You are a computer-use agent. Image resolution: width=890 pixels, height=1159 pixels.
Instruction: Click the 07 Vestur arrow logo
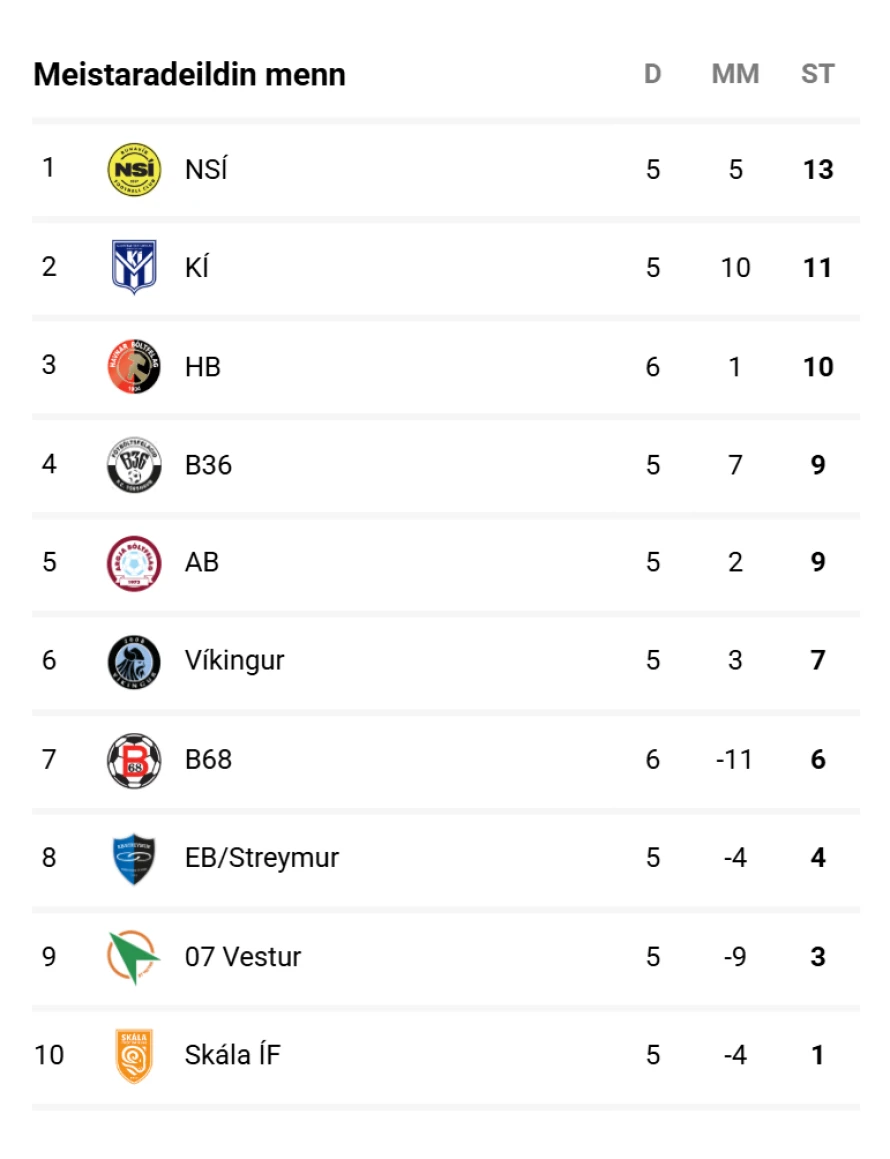pos(133,957)
